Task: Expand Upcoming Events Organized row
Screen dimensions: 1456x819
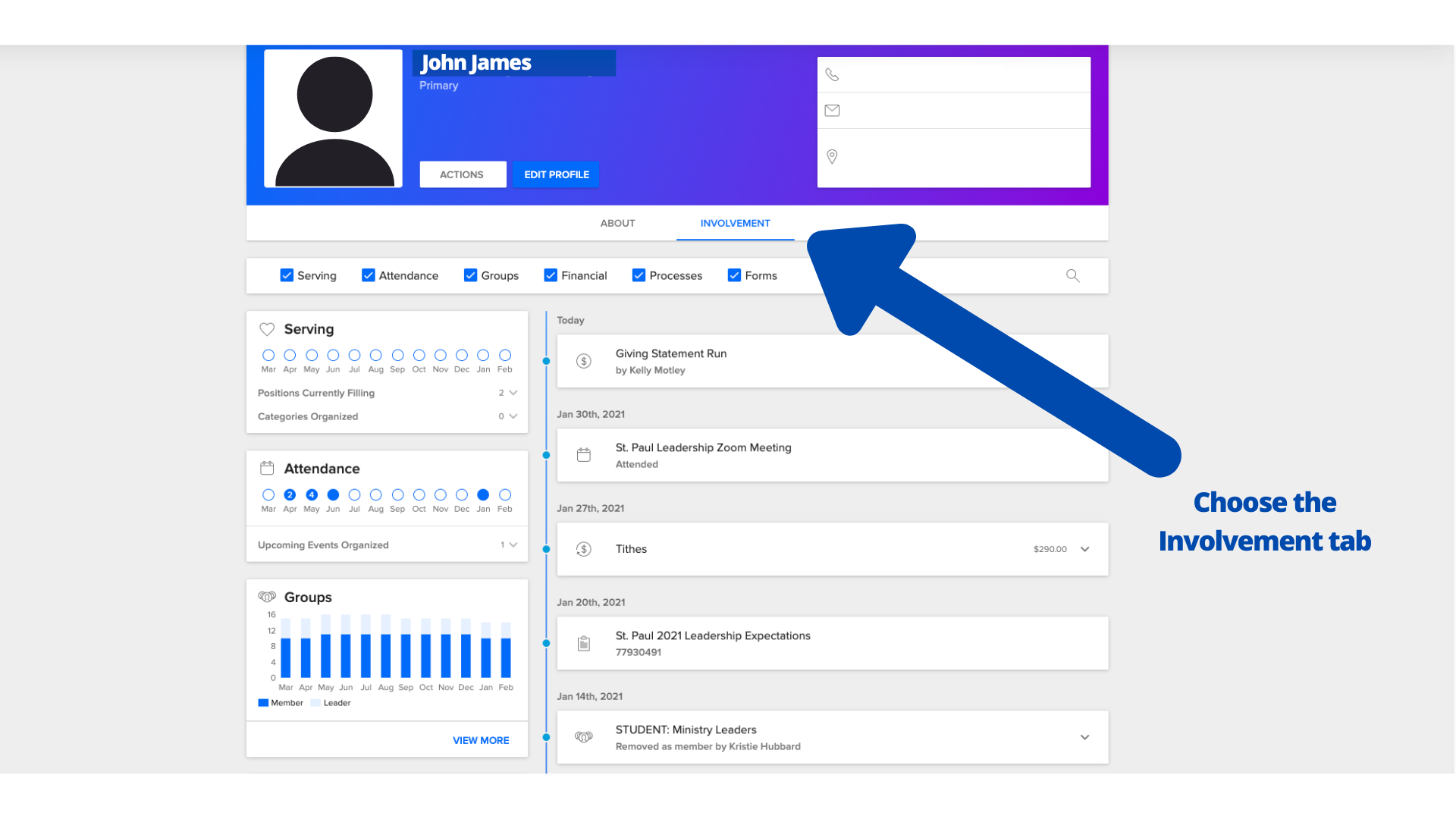Action: pyautogui.click(x=513, y=544)
